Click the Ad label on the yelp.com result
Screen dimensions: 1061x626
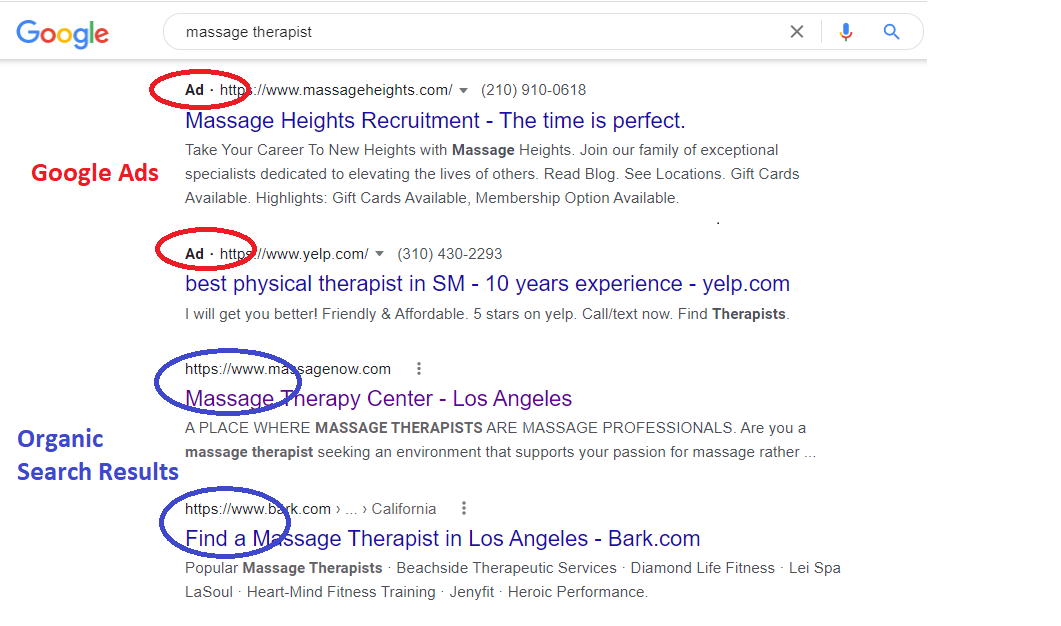193,252
